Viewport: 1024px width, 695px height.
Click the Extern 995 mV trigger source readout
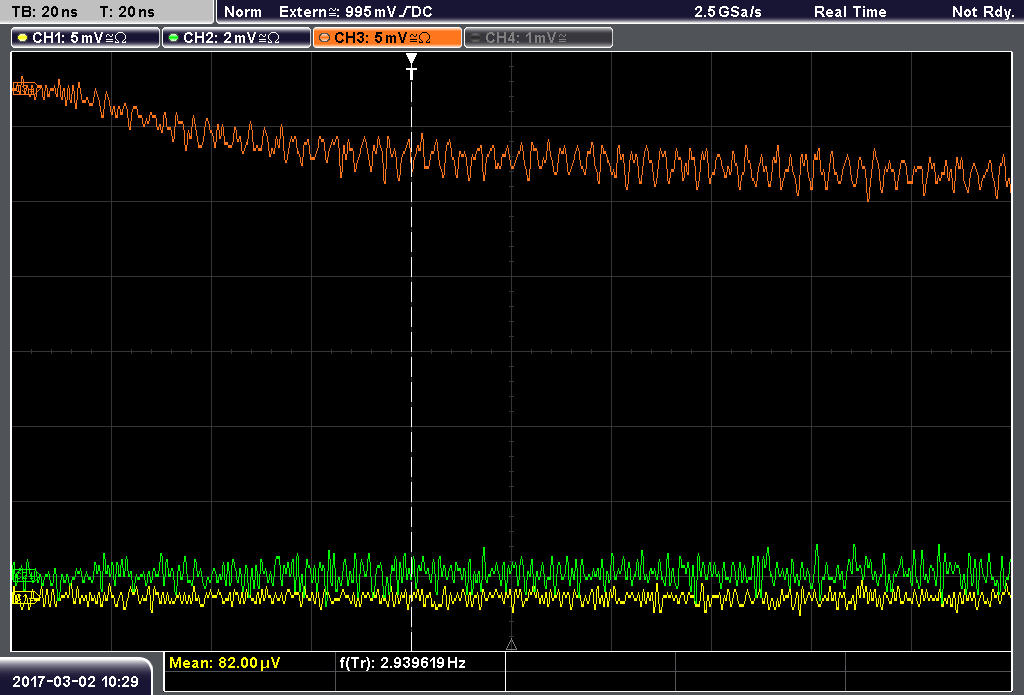pos(355,12)
